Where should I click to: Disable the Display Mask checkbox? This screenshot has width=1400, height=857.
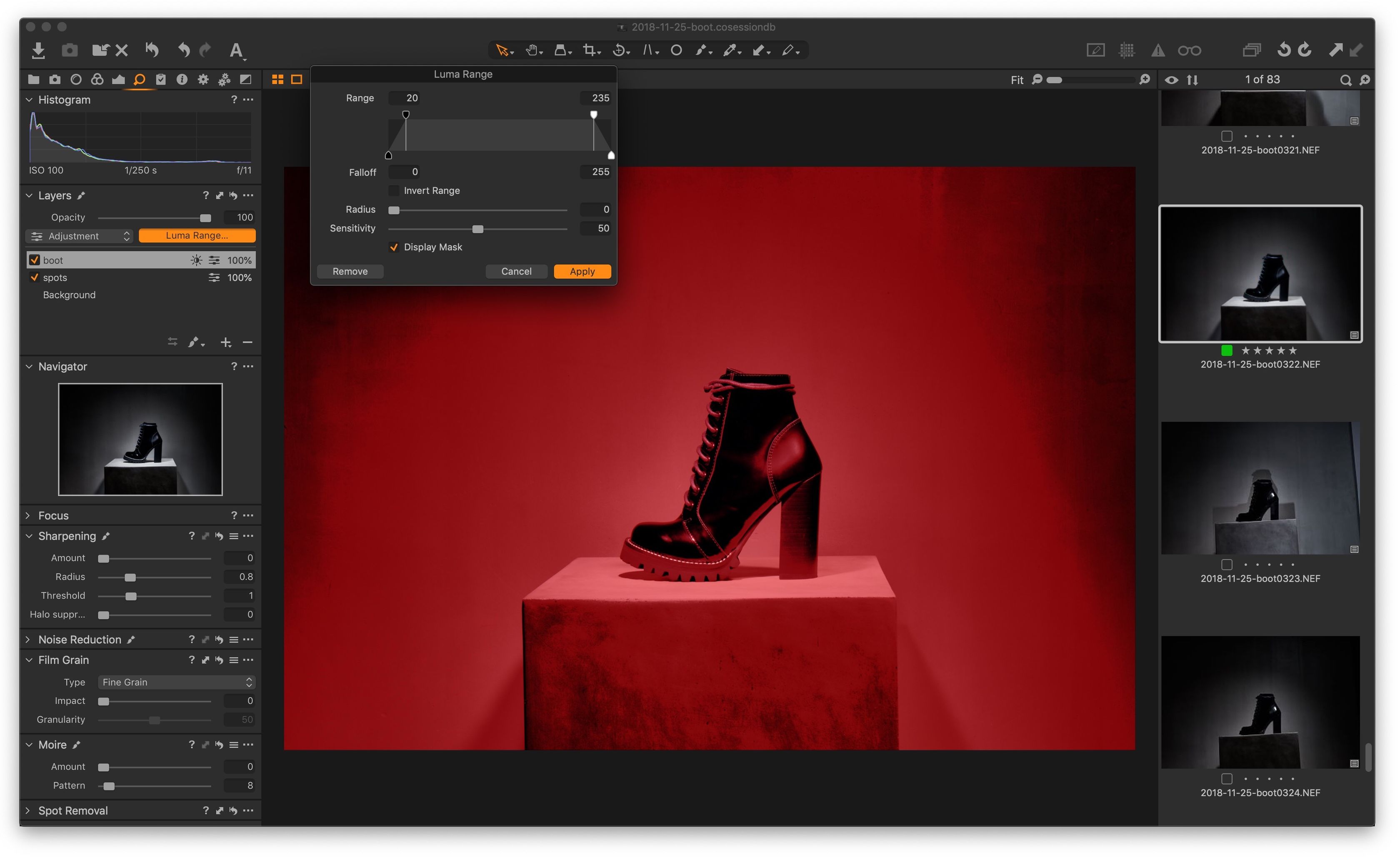click(394, 247)
